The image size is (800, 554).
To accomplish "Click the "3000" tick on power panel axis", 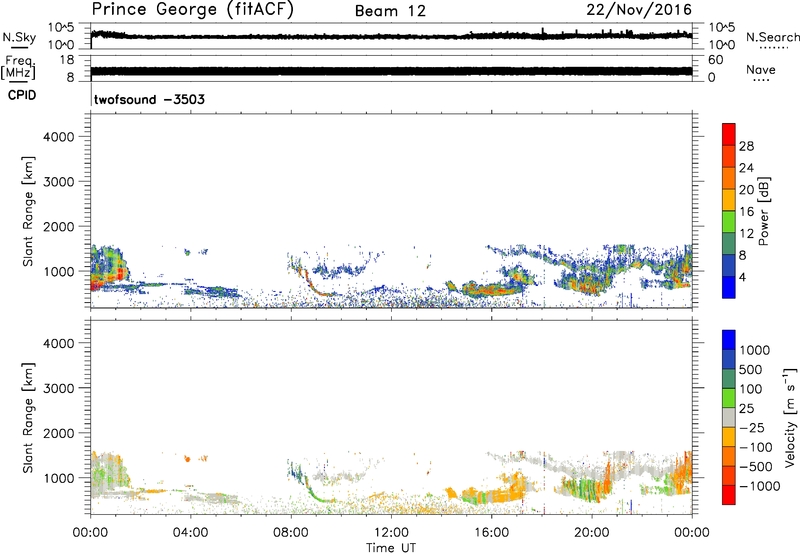I will [x=58, y=182].
